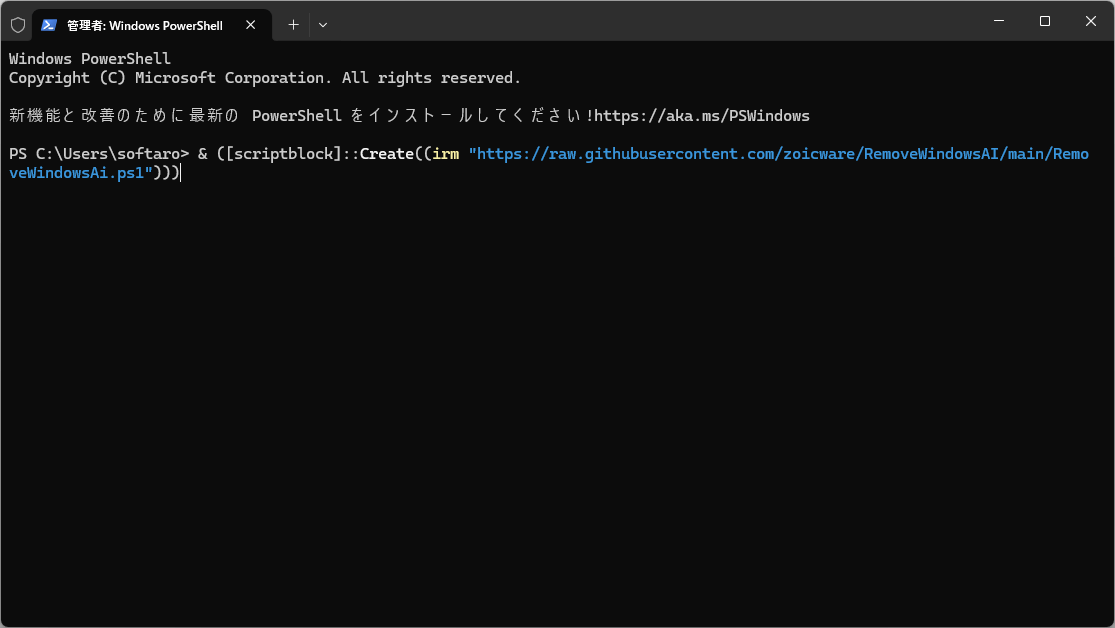Click the Copyright (C) Microsoft Corporation line
Image resolution: width=1115 pixels, height=628 pixels.
coord(264,78)
